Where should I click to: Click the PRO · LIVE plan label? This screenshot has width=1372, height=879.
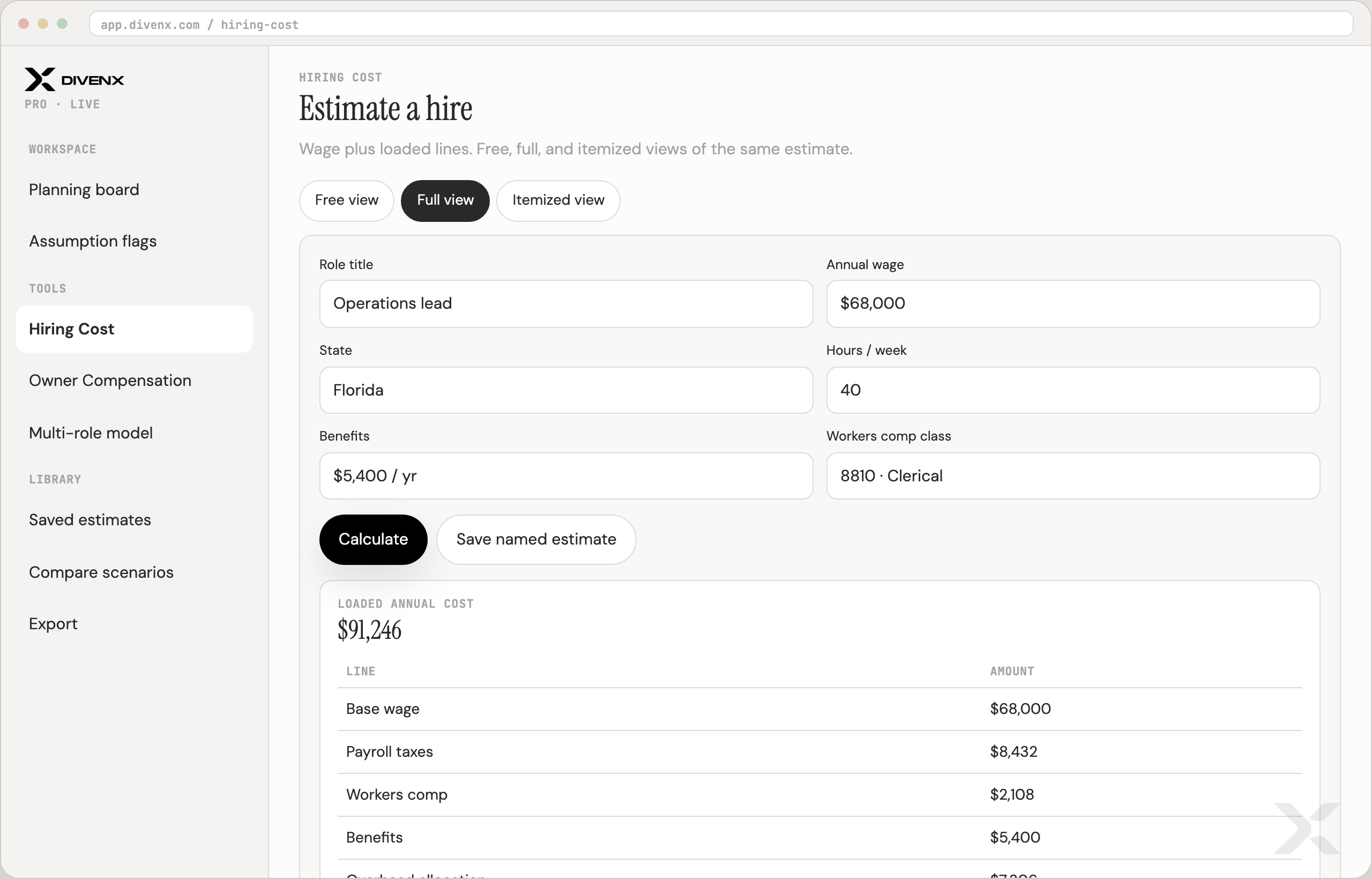tap(62, 105)
